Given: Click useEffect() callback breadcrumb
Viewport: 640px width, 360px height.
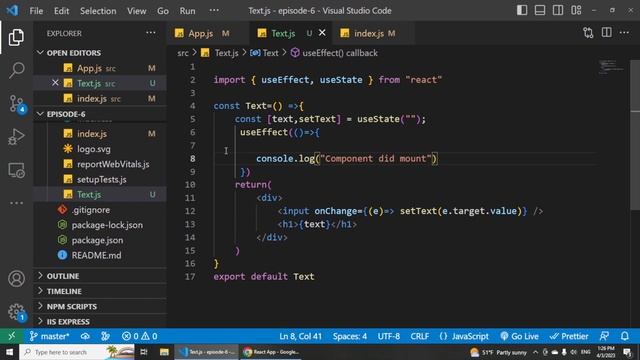Looking at the screenshot, I should pos(334,53).
